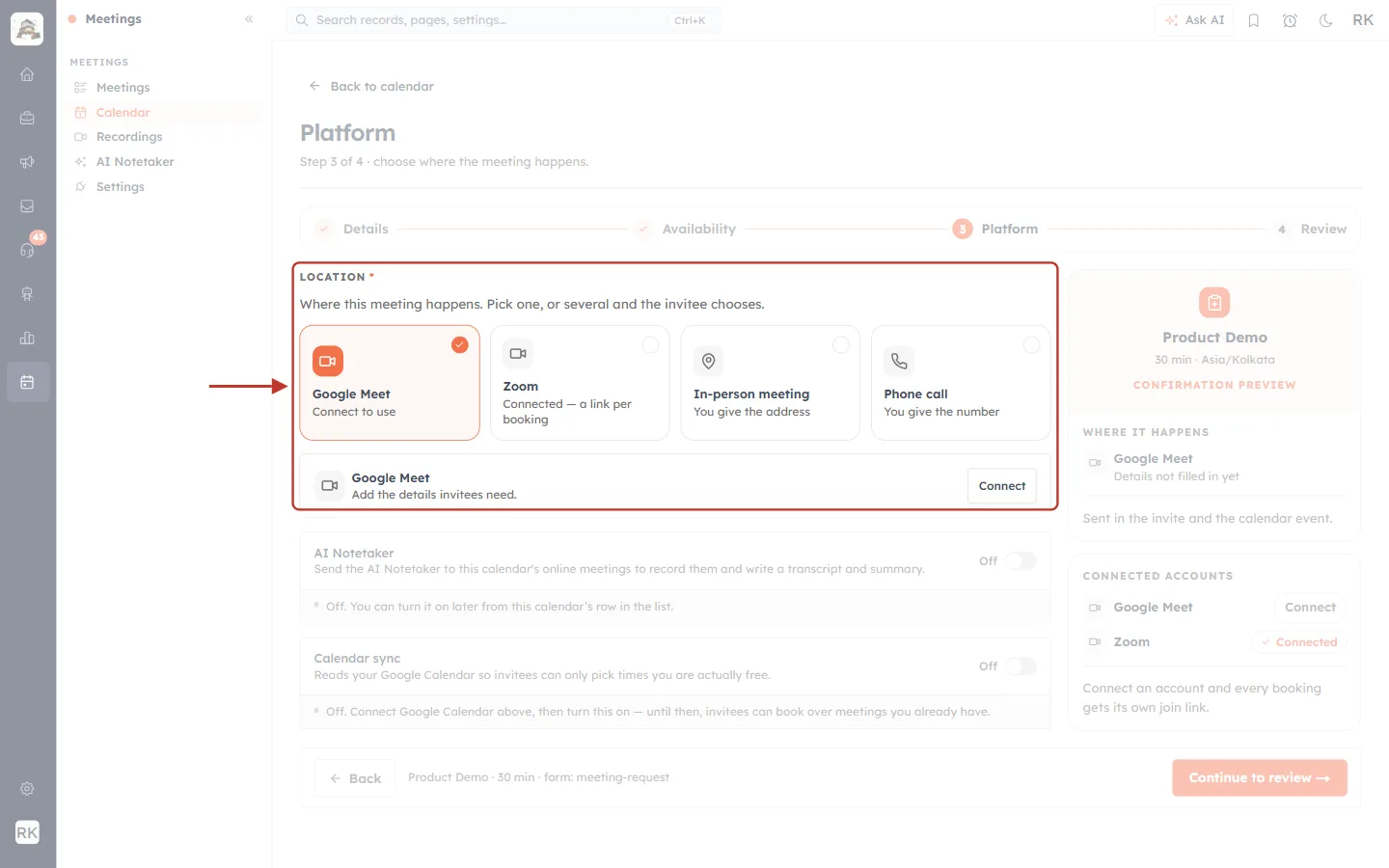Collapse the Meetings sidebar with the double chevron
Viewport: 1389px width, 868px height.
point(249,19)
